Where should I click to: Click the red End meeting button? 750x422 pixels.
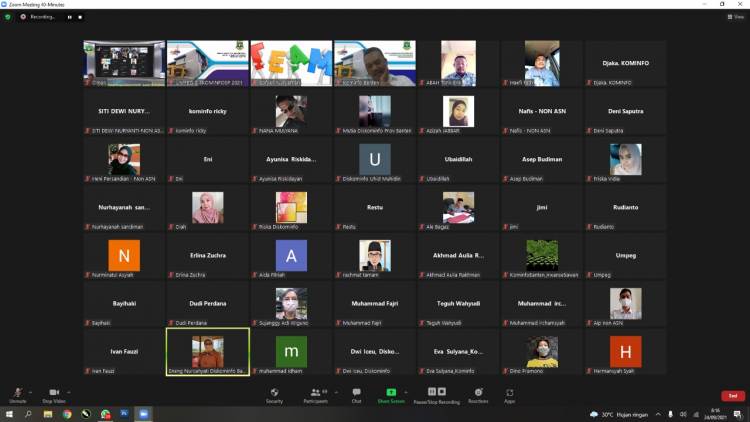(x=731, y=395)
